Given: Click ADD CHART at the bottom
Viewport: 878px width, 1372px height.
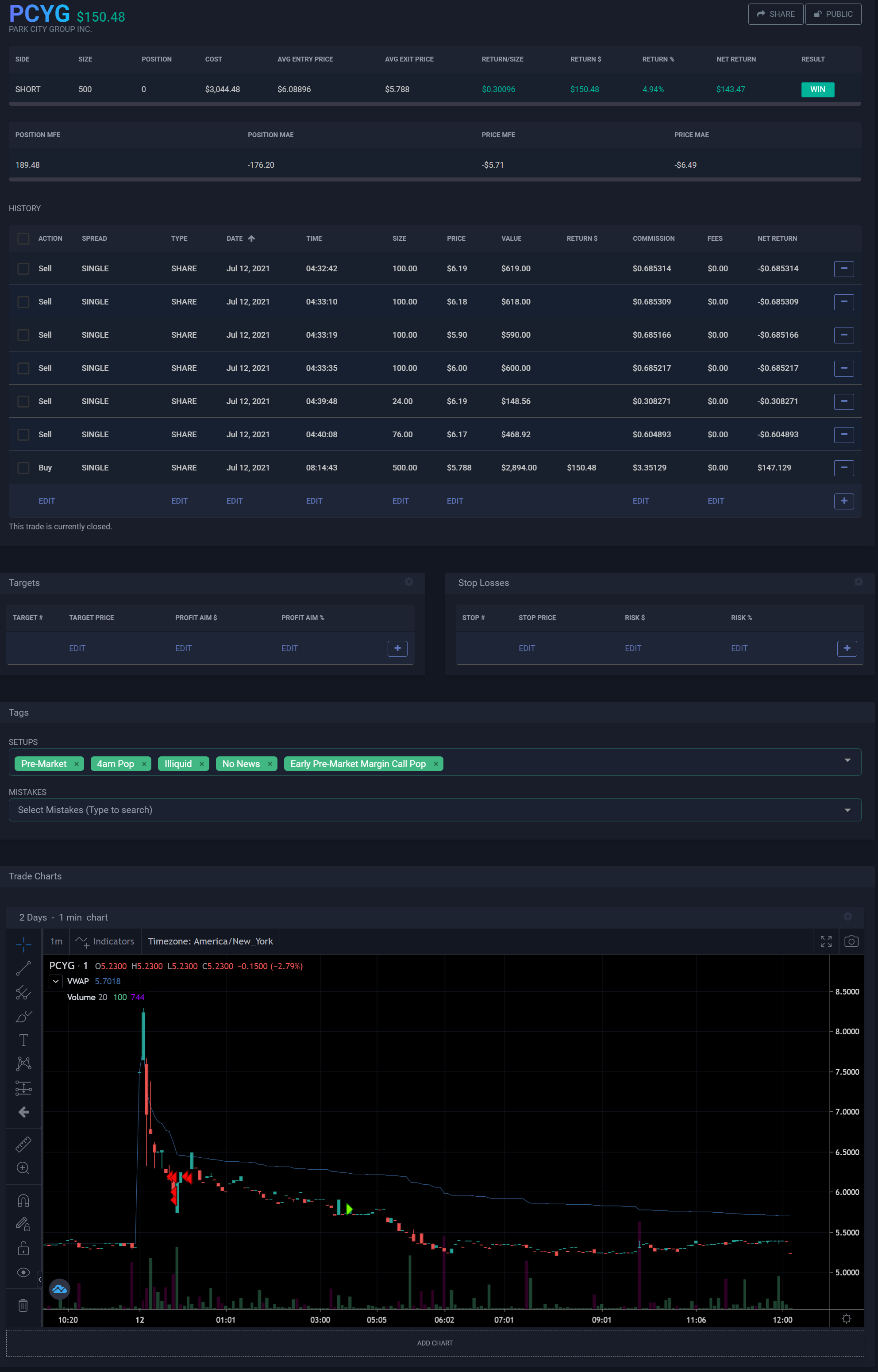Looking at the screenshot, I should click(x=435, y=1343).
